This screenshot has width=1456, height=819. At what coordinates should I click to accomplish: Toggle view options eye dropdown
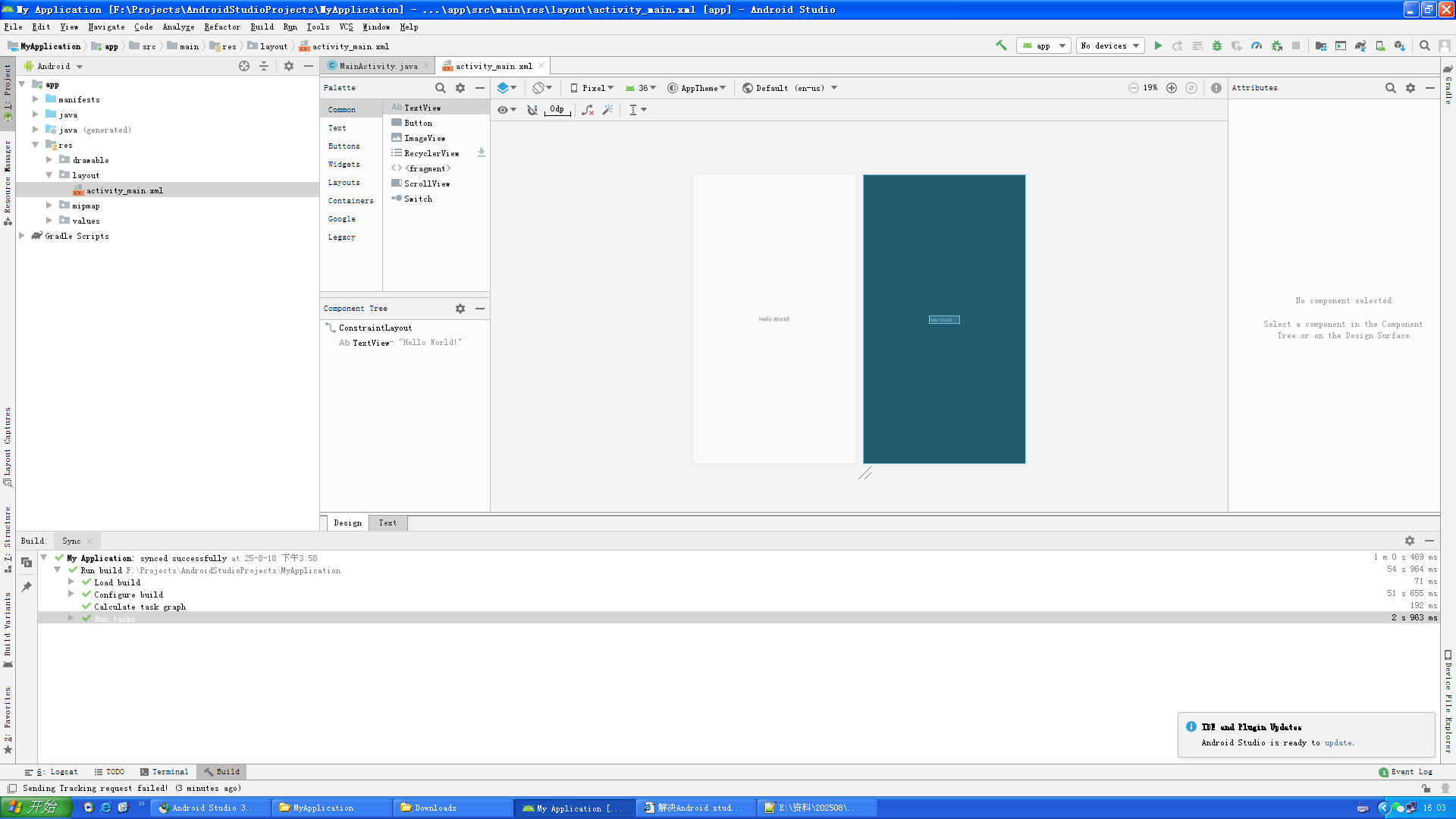(x=507, y=110)
